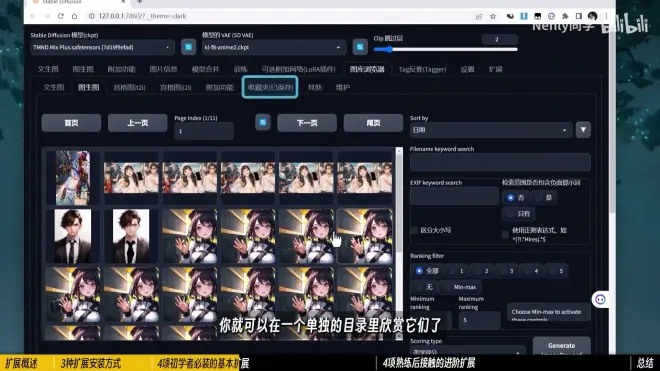Open 其他 sub-tab in image browser

tap(314, 87)
